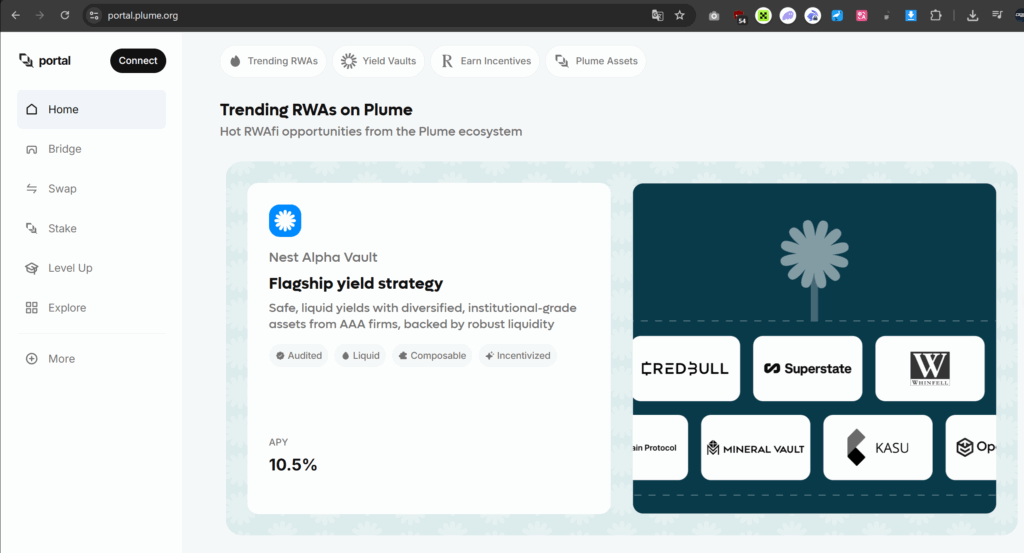Open the green X extension icon
1024x553 pixels.
tap(763, 16)
